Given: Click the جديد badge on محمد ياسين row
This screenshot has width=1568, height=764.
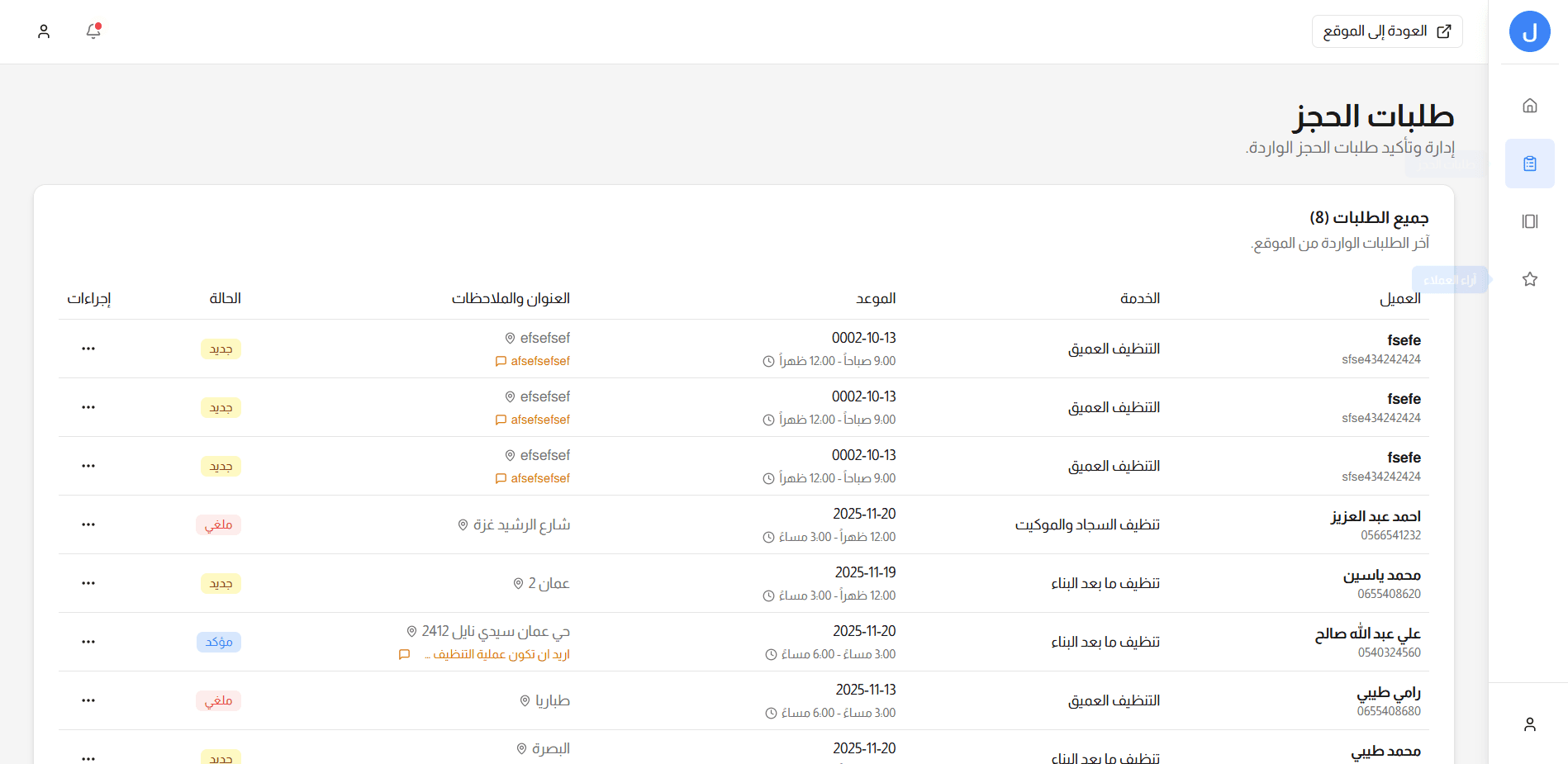Looking at the screenshot, I should coord(220,583).
